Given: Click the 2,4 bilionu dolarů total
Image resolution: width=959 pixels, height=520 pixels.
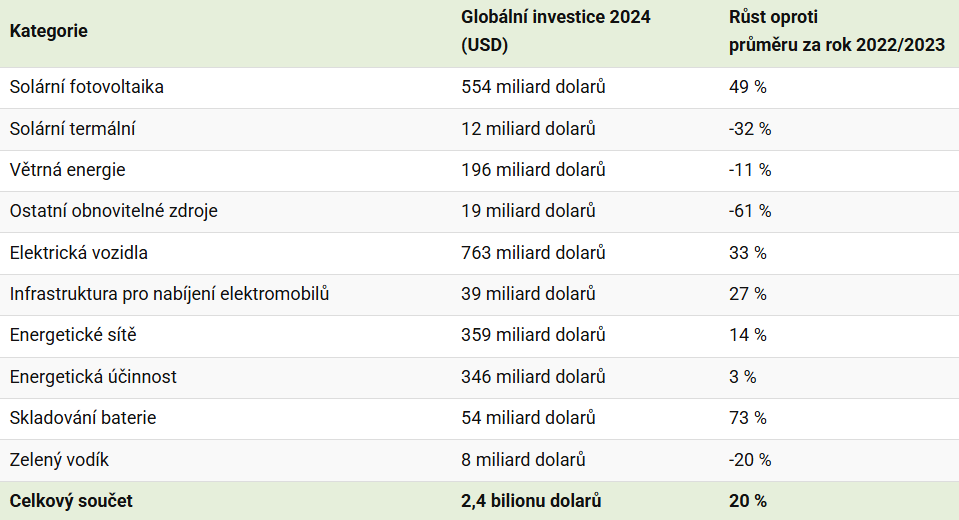Looking at the screenshot, I should (531, 501).
